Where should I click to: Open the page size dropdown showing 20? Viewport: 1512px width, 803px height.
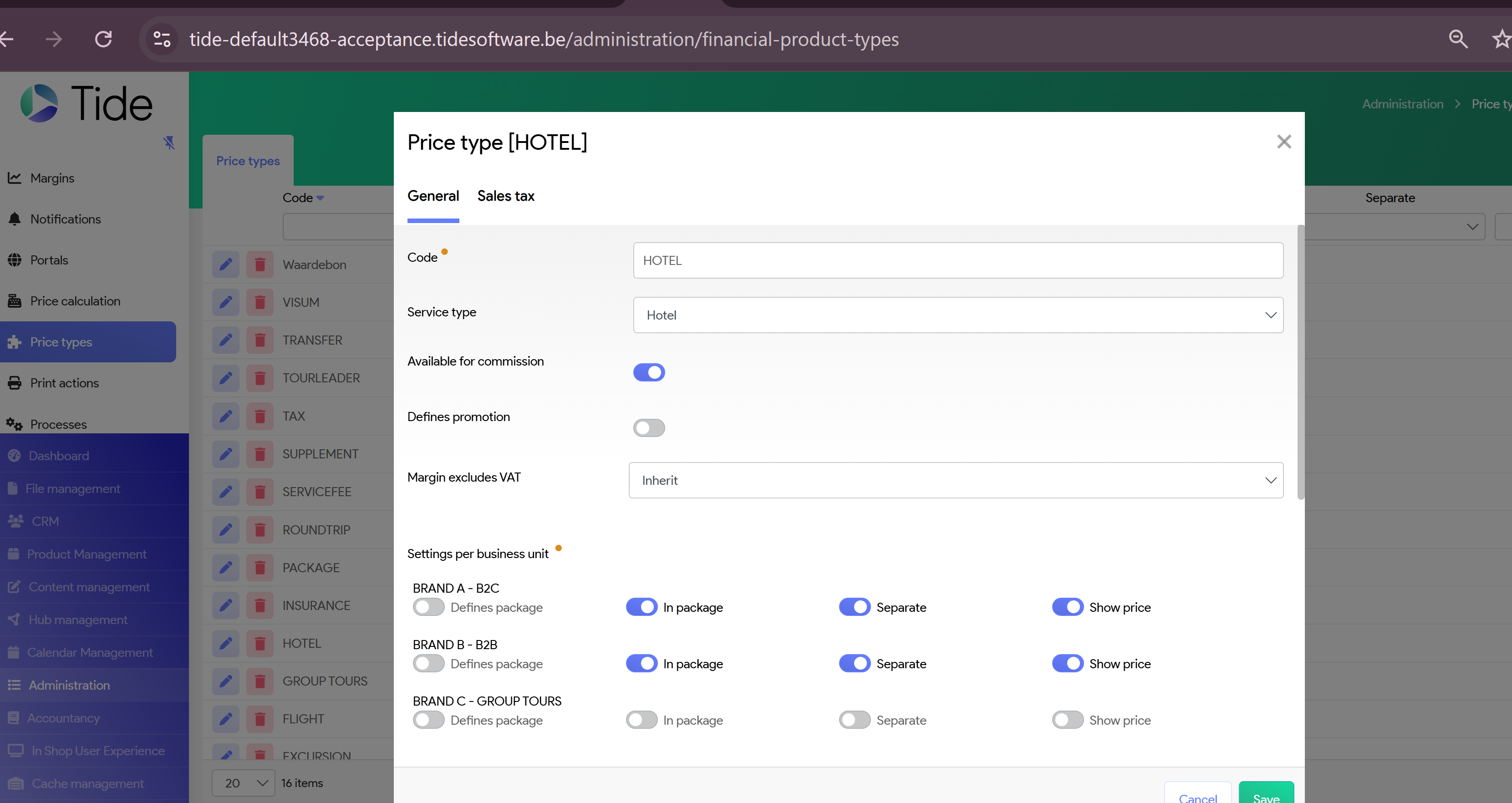(244, 783)
